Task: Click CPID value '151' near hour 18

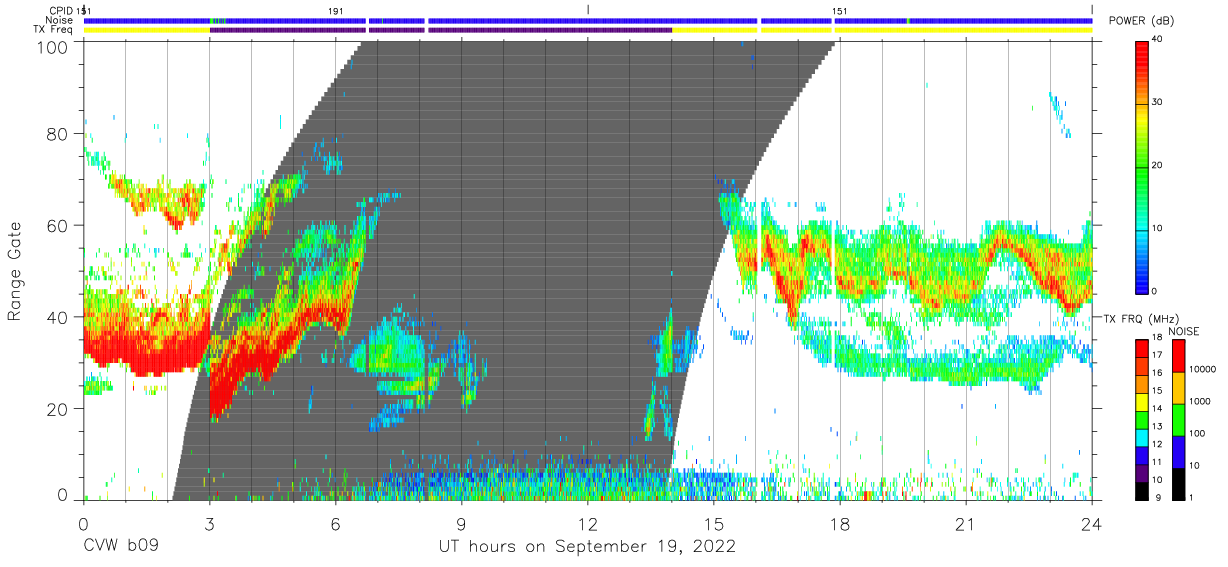Action: (x=840, y=11)
